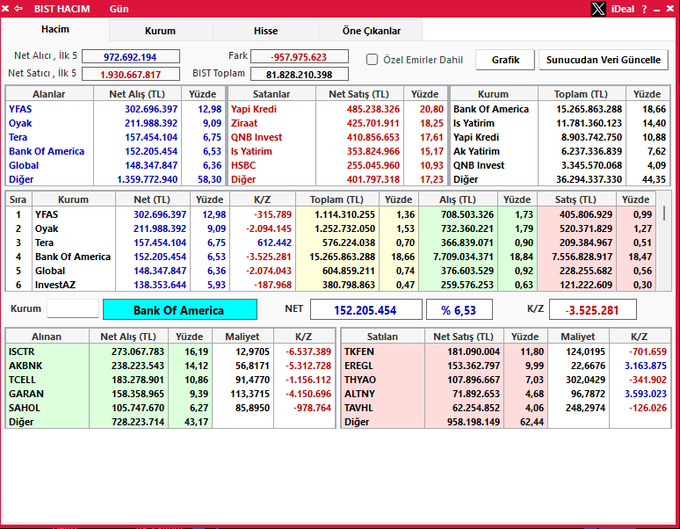680x529 pixels.
Task: Select Ak Yatirim in Kurum totals list
Action: click(x=477, y=151)
